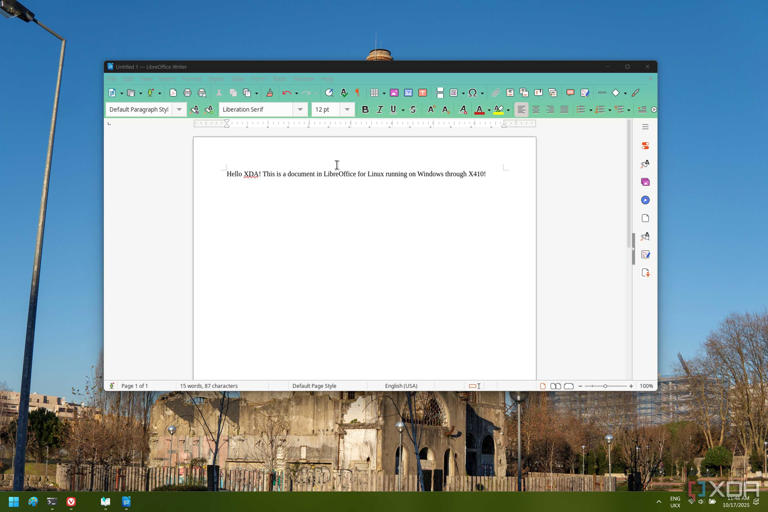Click Page 1 of 1 in status bar
Image resolution: width=768 pixels, height=512 pixels.
[134, 386]
